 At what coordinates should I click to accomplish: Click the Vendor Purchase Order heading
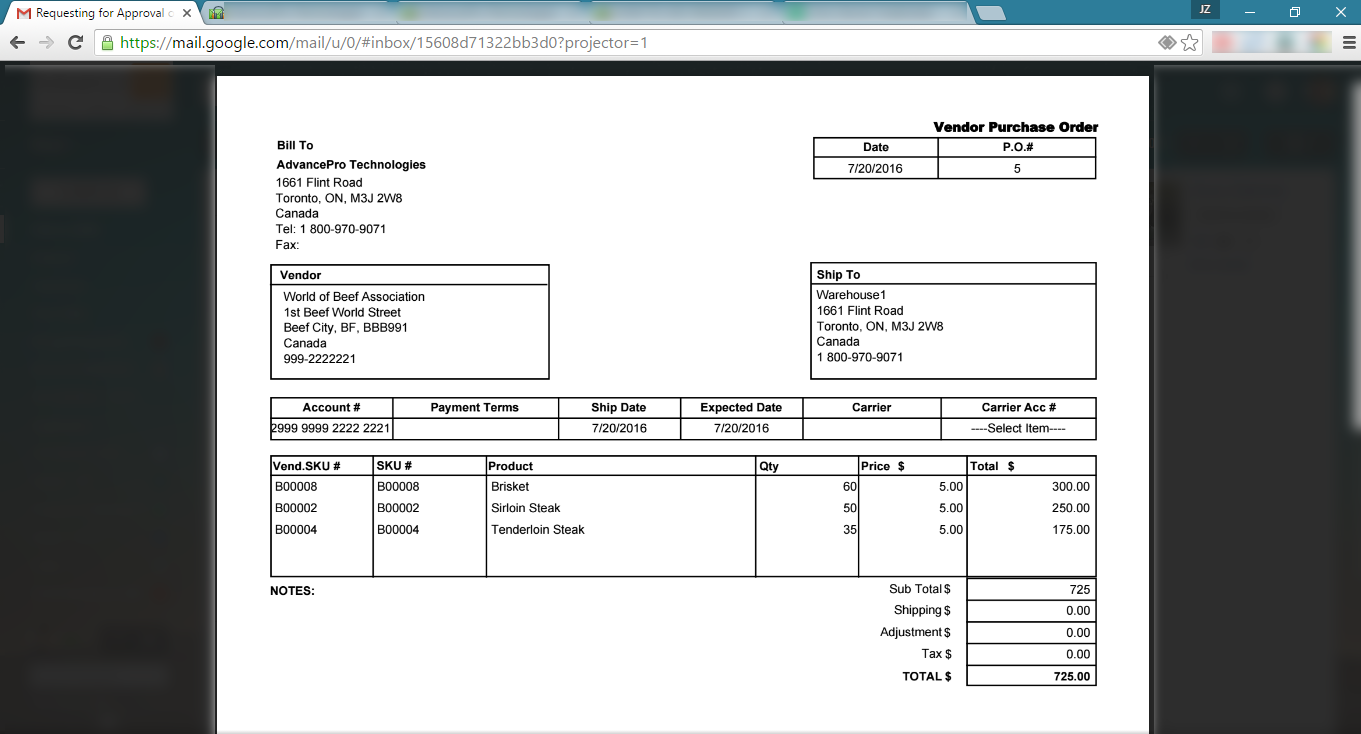coord(1015,127)
